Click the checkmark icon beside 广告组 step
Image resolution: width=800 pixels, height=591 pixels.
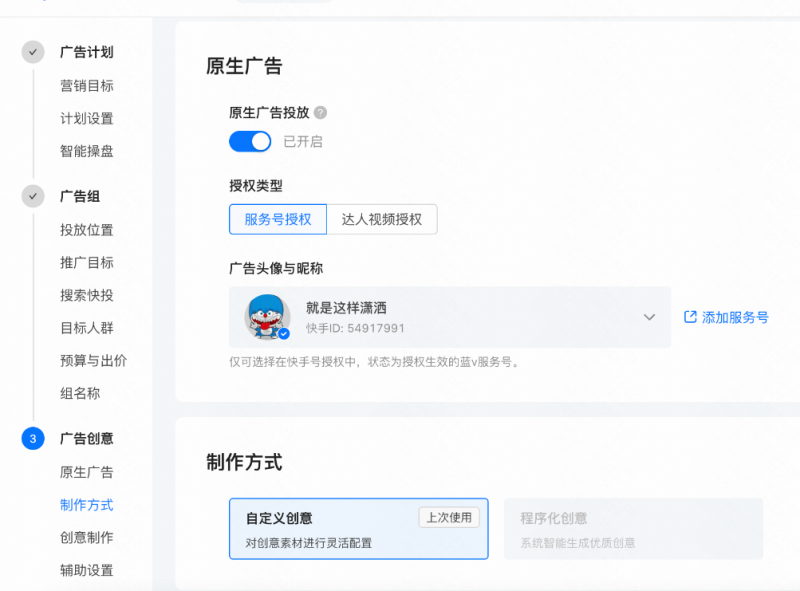tap(32, 196)
